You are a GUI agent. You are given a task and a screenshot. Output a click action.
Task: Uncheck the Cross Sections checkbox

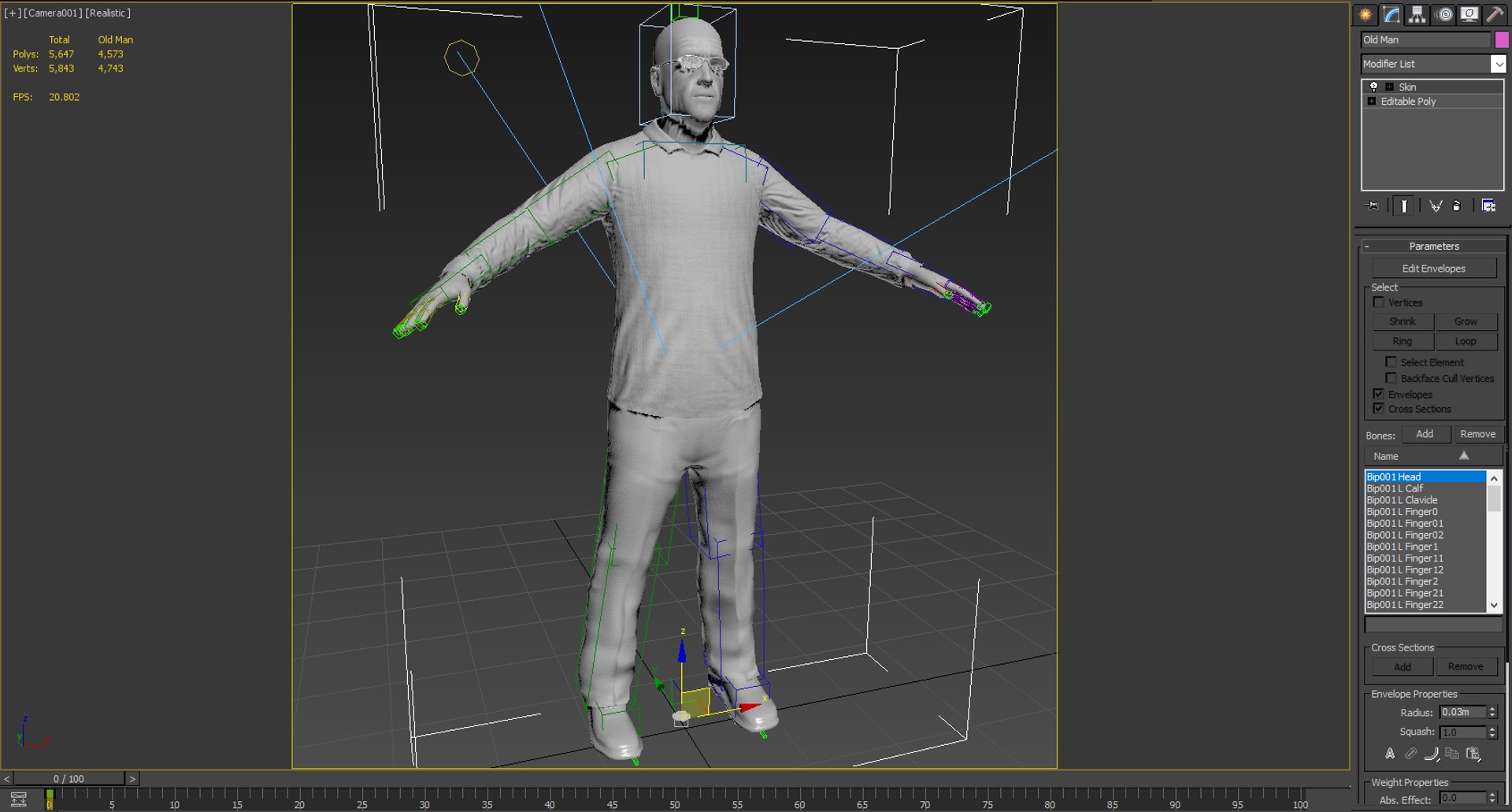[1378, 409]
